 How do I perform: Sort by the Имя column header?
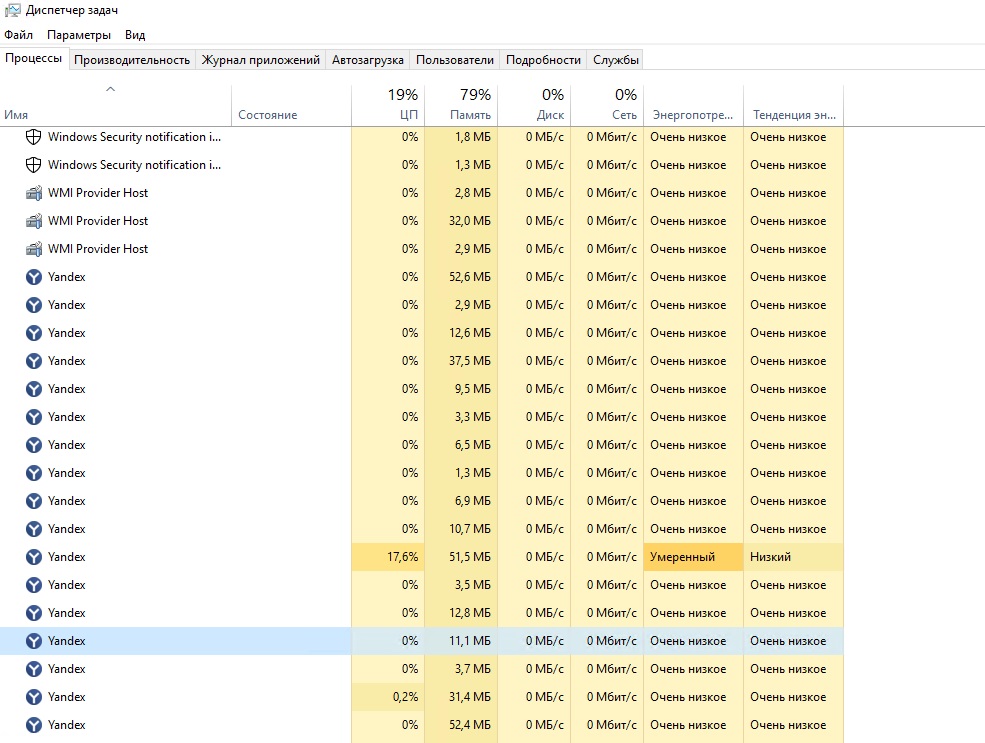(x=116, y=106)
